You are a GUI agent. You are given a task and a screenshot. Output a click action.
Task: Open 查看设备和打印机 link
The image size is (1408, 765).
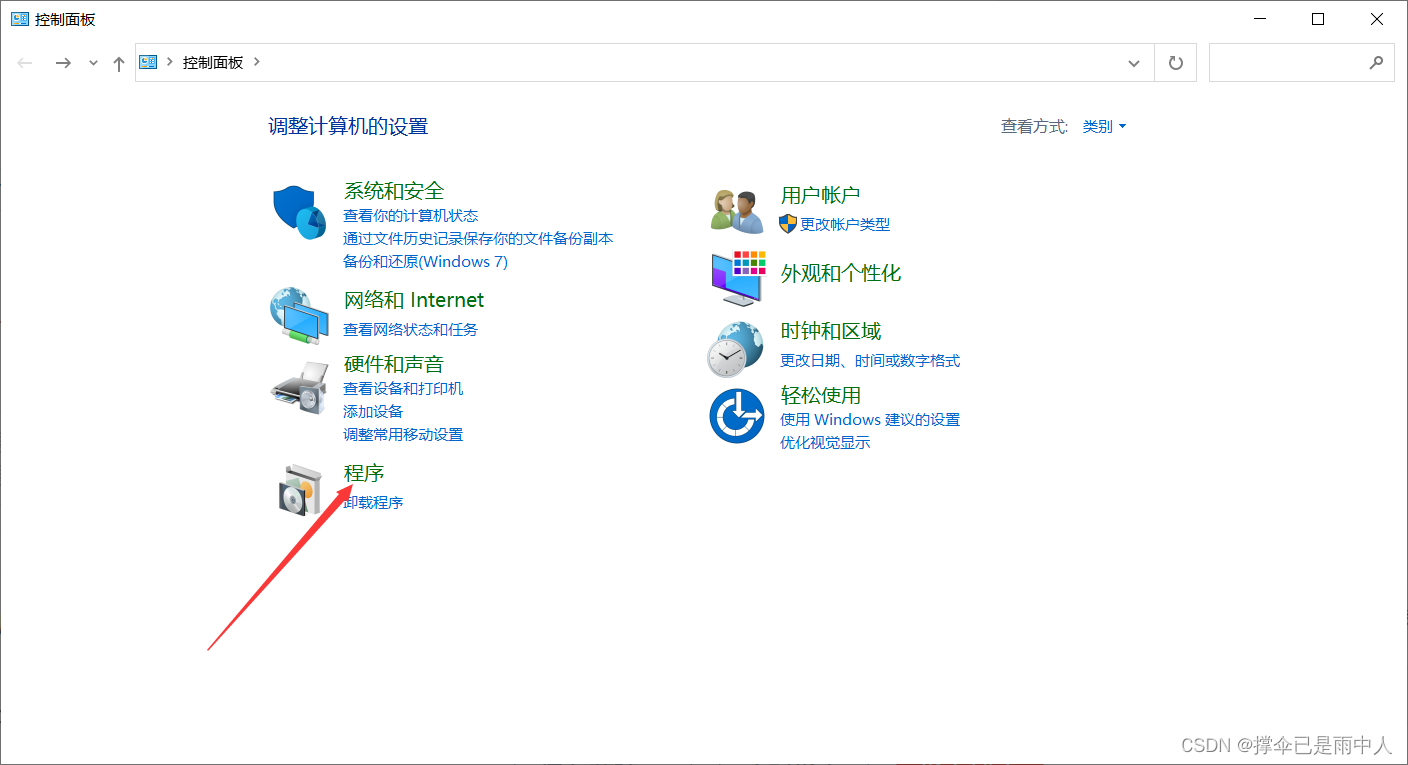[x=403, y=388]
